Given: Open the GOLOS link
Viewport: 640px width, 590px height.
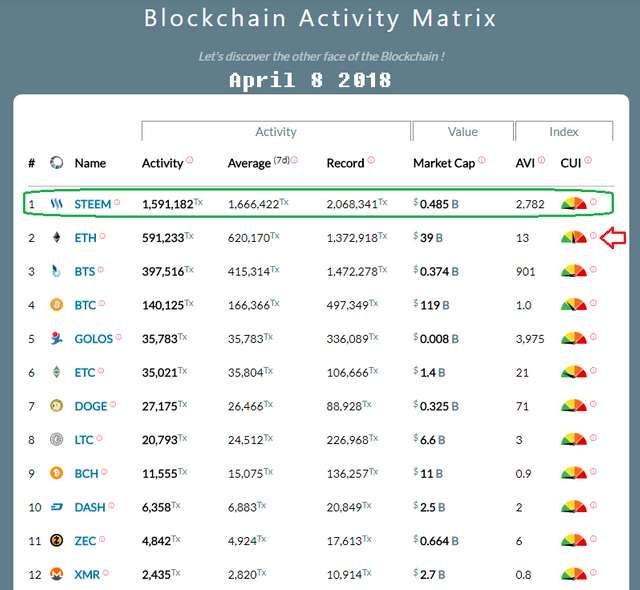Looking at the screenshot, I should point(93,339).
